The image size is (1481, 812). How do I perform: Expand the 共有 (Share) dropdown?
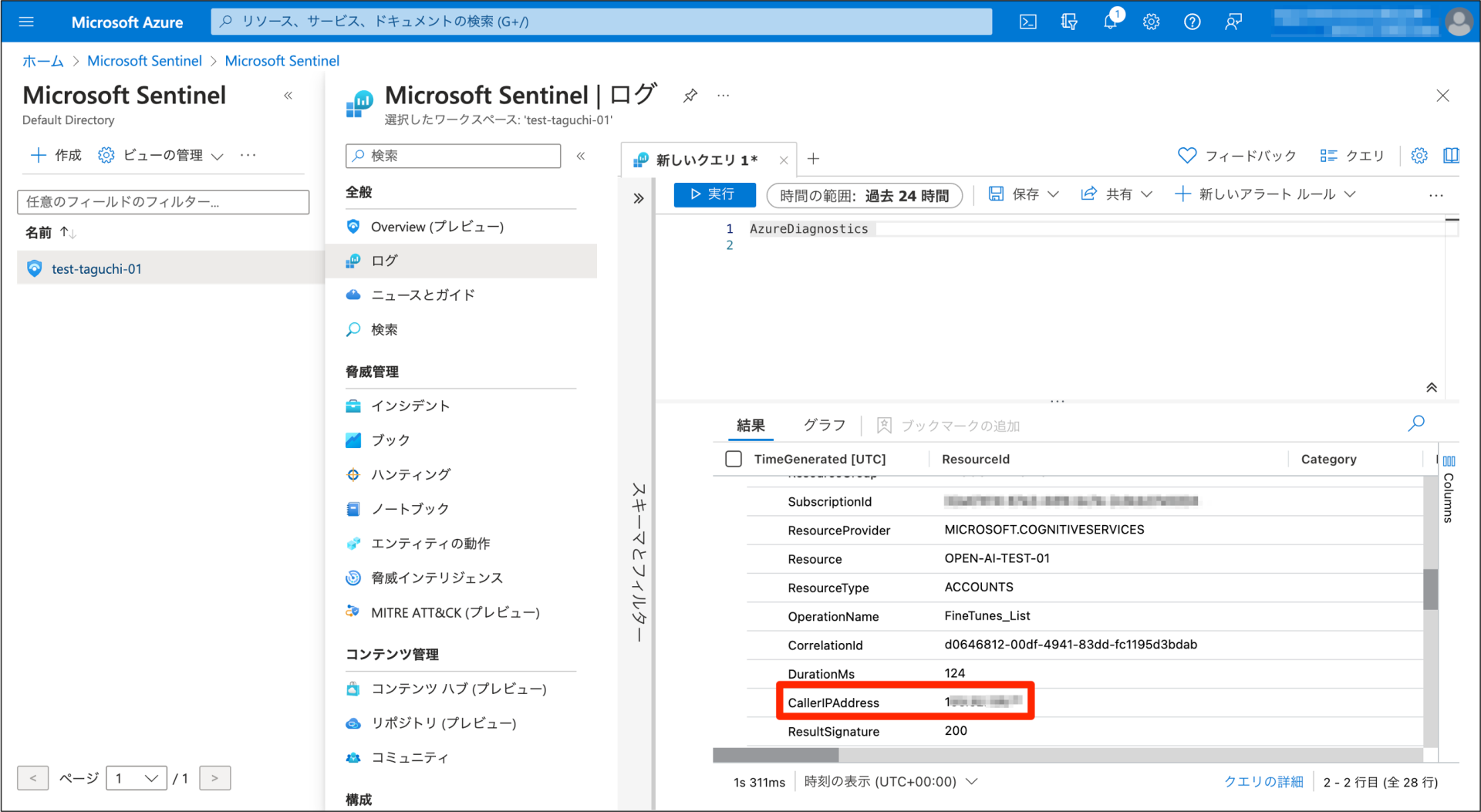(1115, 194)
